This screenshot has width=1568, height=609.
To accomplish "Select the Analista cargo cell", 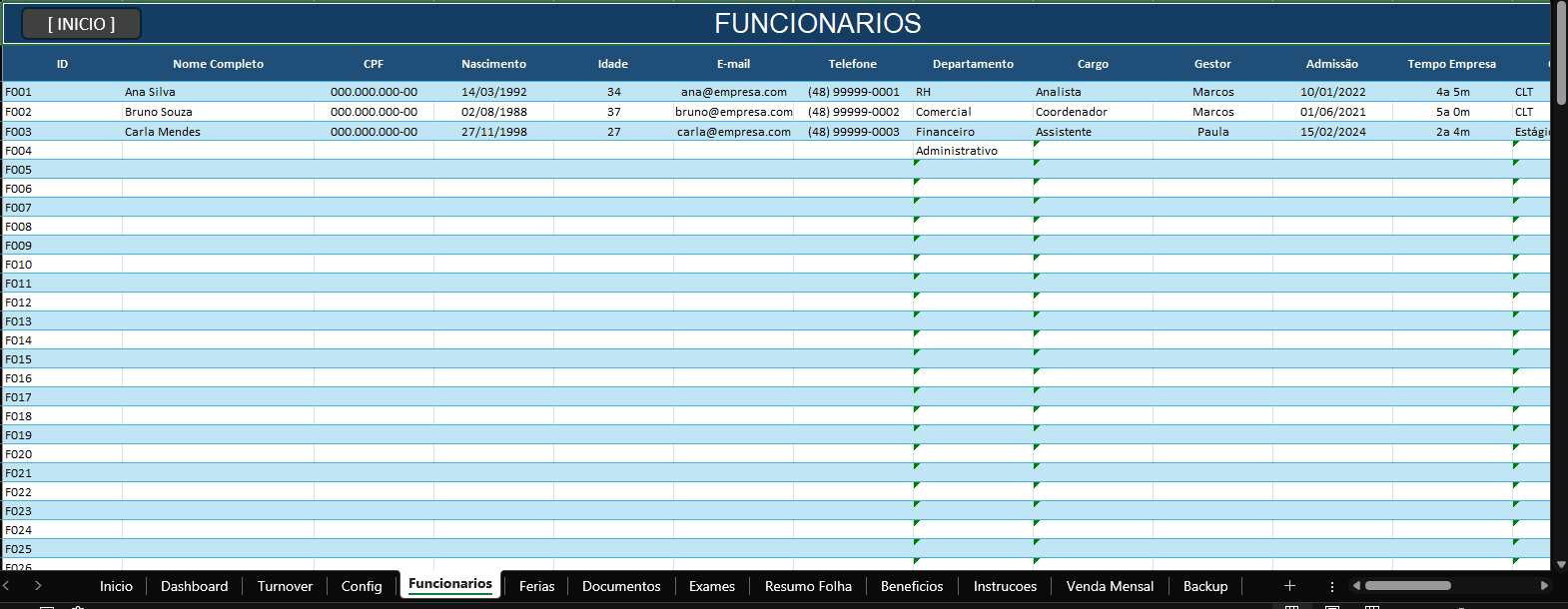I will pyautogui.click(x=1093, y=92).
